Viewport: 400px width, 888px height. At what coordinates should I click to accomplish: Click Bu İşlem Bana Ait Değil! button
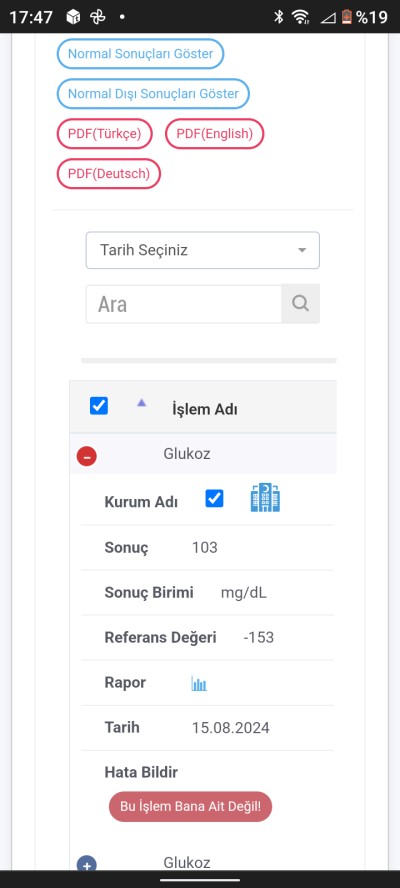click(x=190, y=806)
